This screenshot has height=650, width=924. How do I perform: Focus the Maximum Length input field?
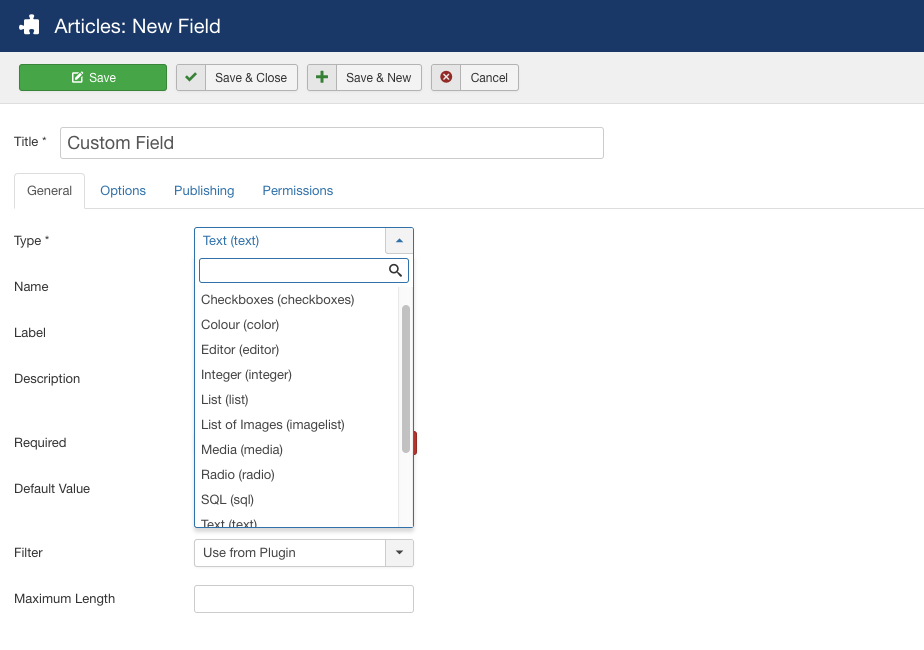click(x=304, y=599)
